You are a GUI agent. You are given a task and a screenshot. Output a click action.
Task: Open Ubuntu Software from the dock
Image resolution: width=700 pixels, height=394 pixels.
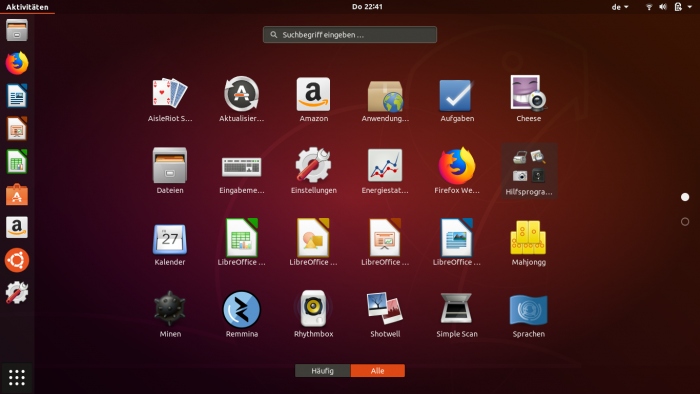tap(17, 195)
